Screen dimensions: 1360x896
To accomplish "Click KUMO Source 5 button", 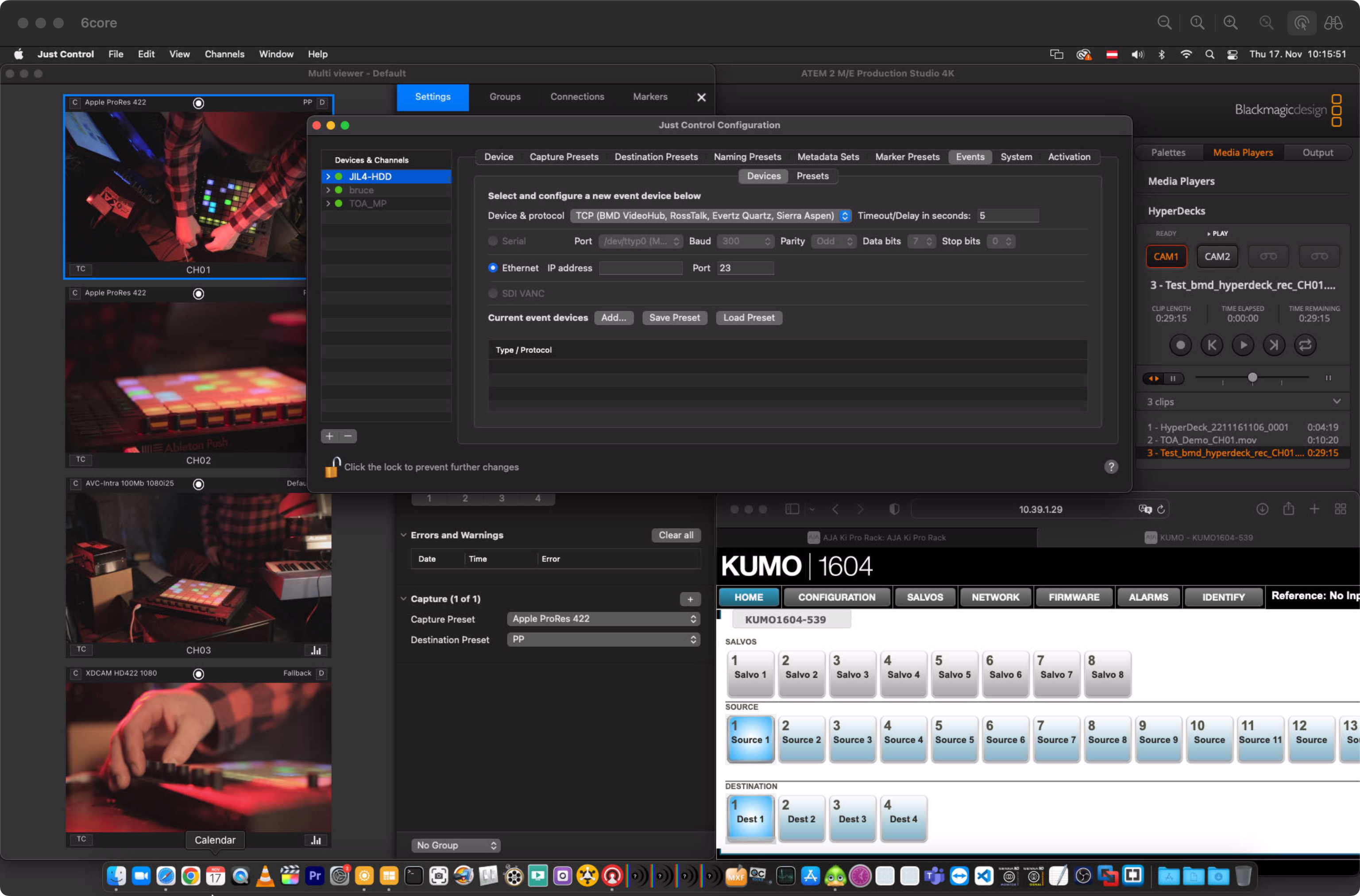I will coord(954,739).
